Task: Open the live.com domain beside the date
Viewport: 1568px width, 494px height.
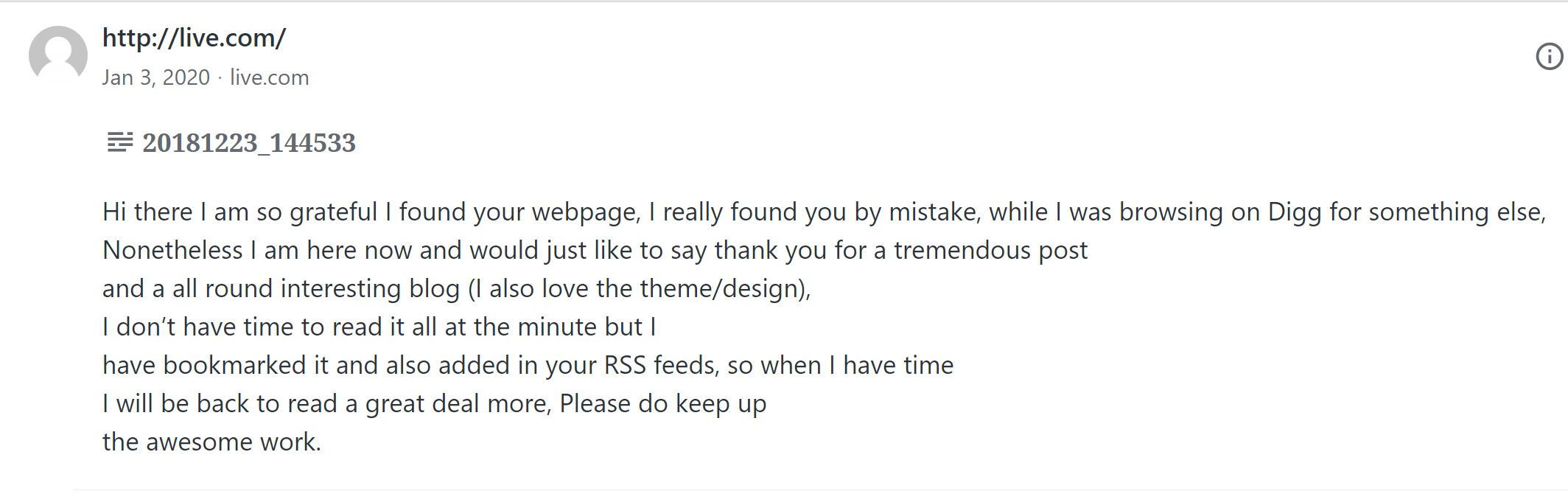Action: [x=269, y=77]
